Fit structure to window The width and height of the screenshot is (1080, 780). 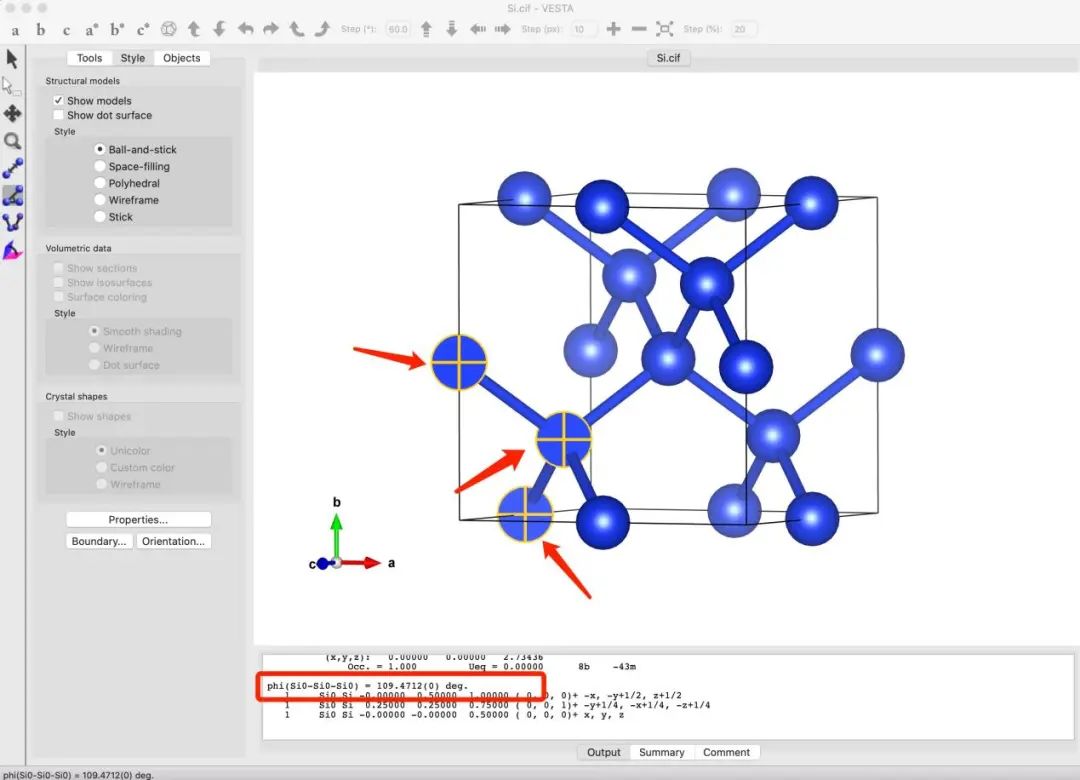click(665, 29)
